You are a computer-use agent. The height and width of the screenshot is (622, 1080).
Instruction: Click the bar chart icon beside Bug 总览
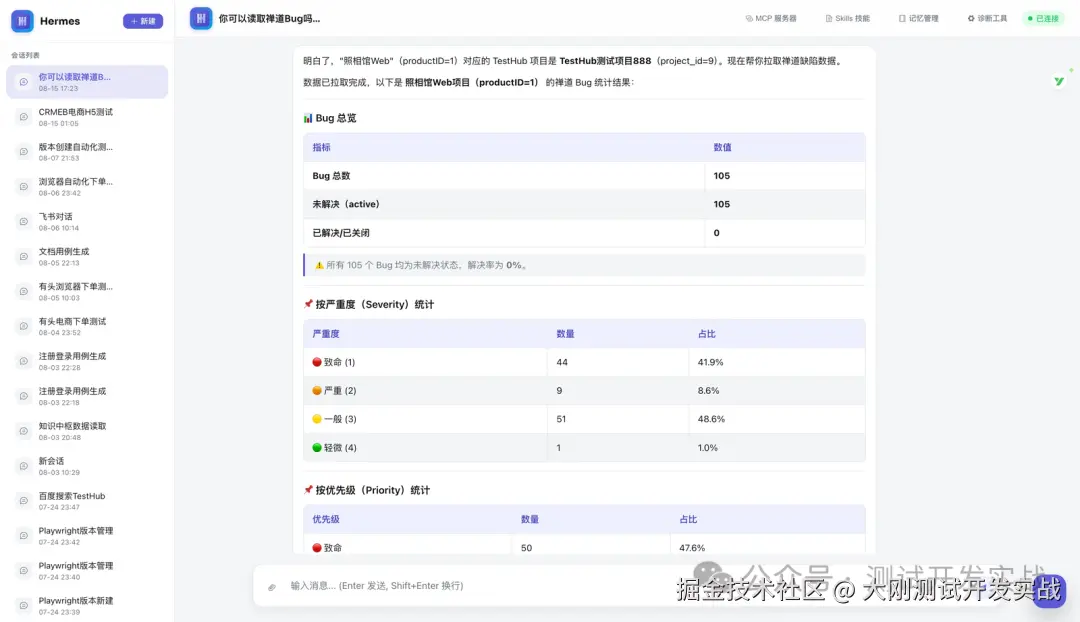[308, 118]
